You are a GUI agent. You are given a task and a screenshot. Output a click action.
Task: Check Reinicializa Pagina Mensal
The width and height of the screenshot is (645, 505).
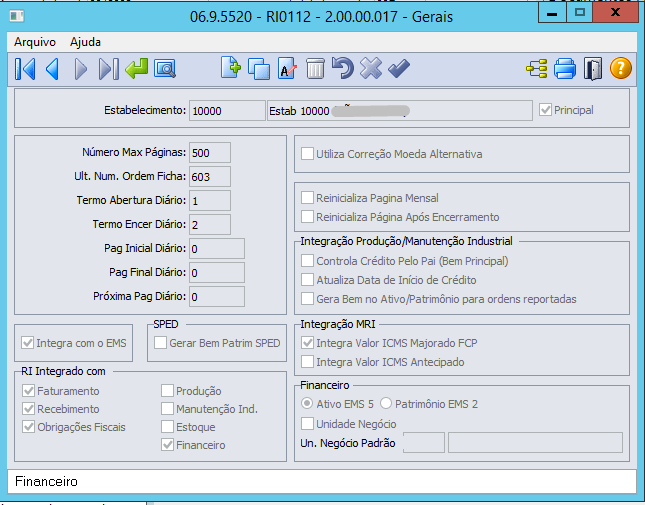tap(307, 198)
